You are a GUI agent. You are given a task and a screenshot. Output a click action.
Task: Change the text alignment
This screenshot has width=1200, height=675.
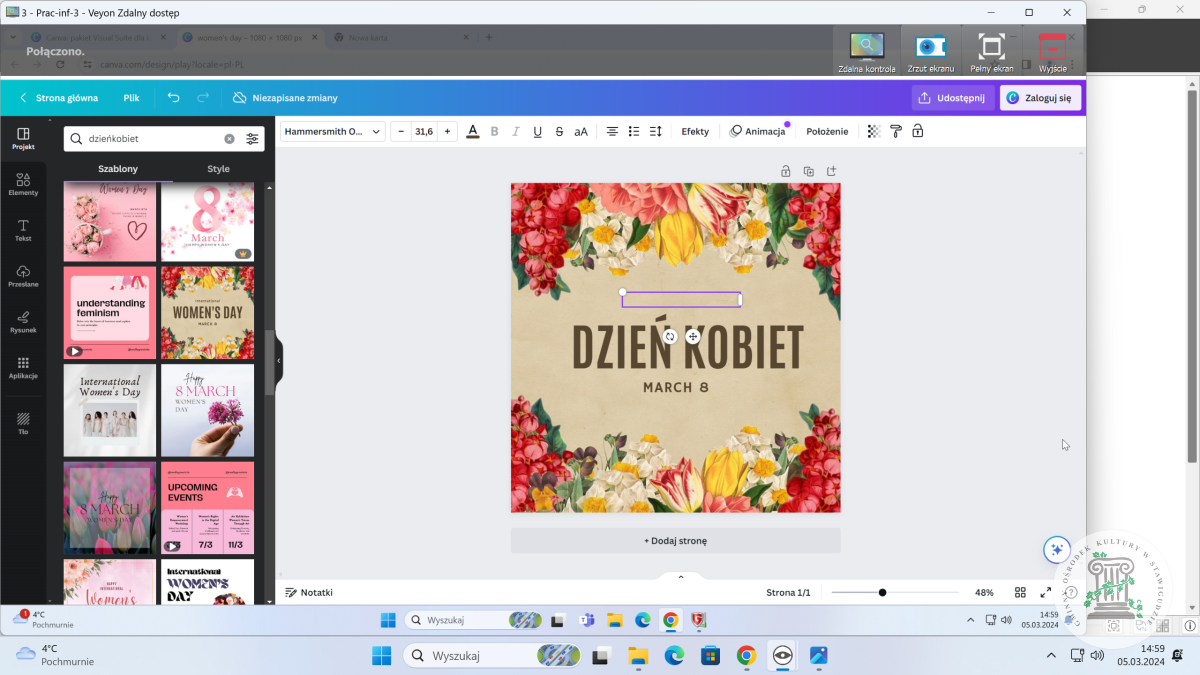click(612, 131)
